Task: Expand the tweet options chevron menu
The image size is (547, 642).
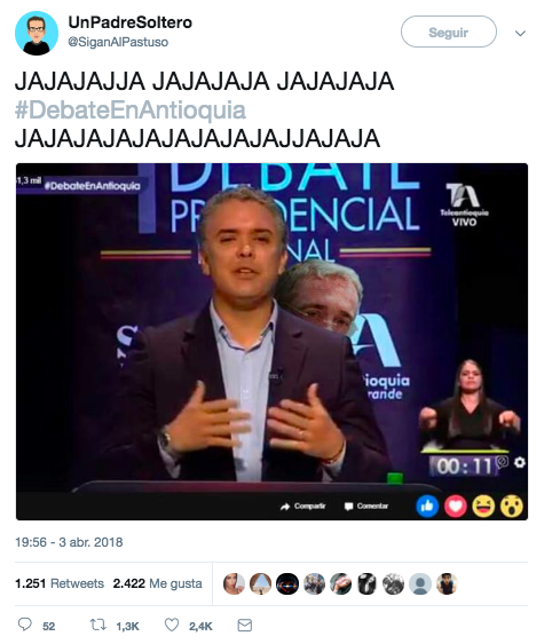Action: 520,33
